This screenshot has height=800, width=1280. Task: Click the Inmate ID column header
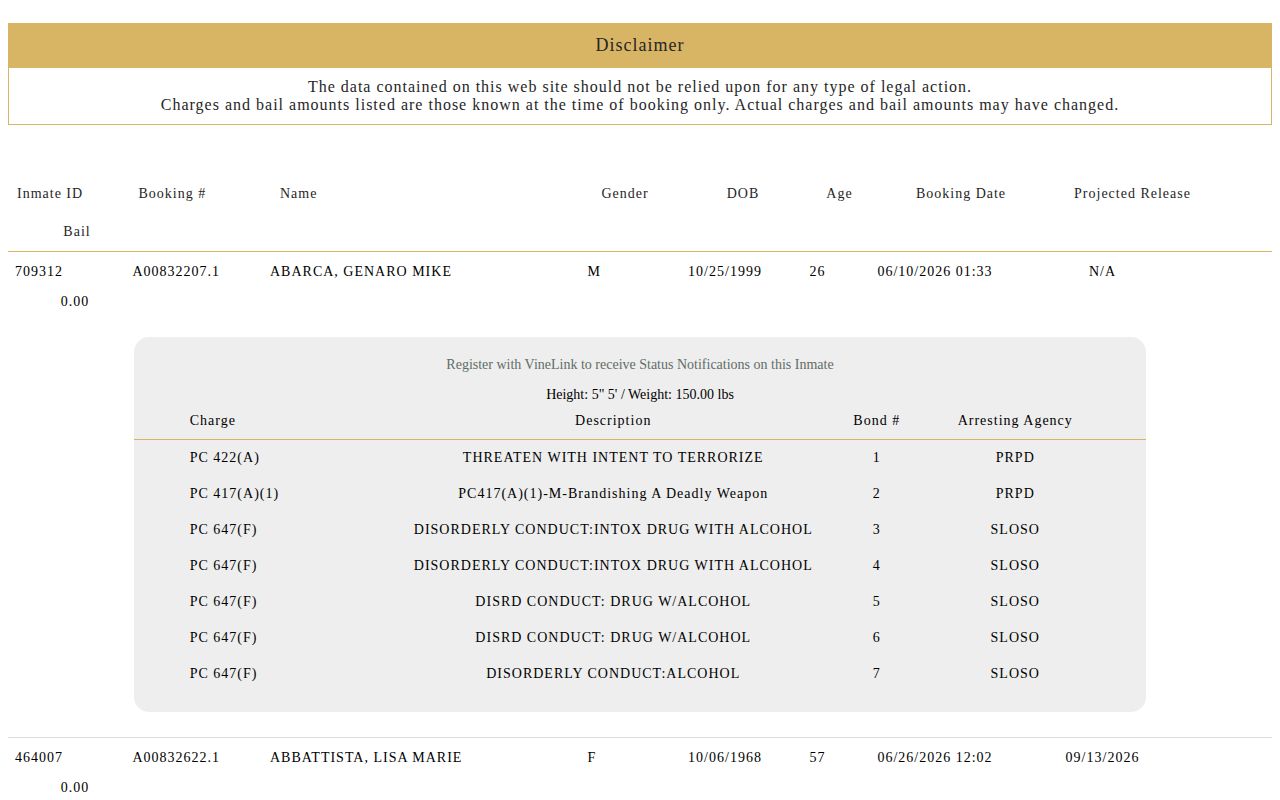pyautogui.click(x=50, y=193)
